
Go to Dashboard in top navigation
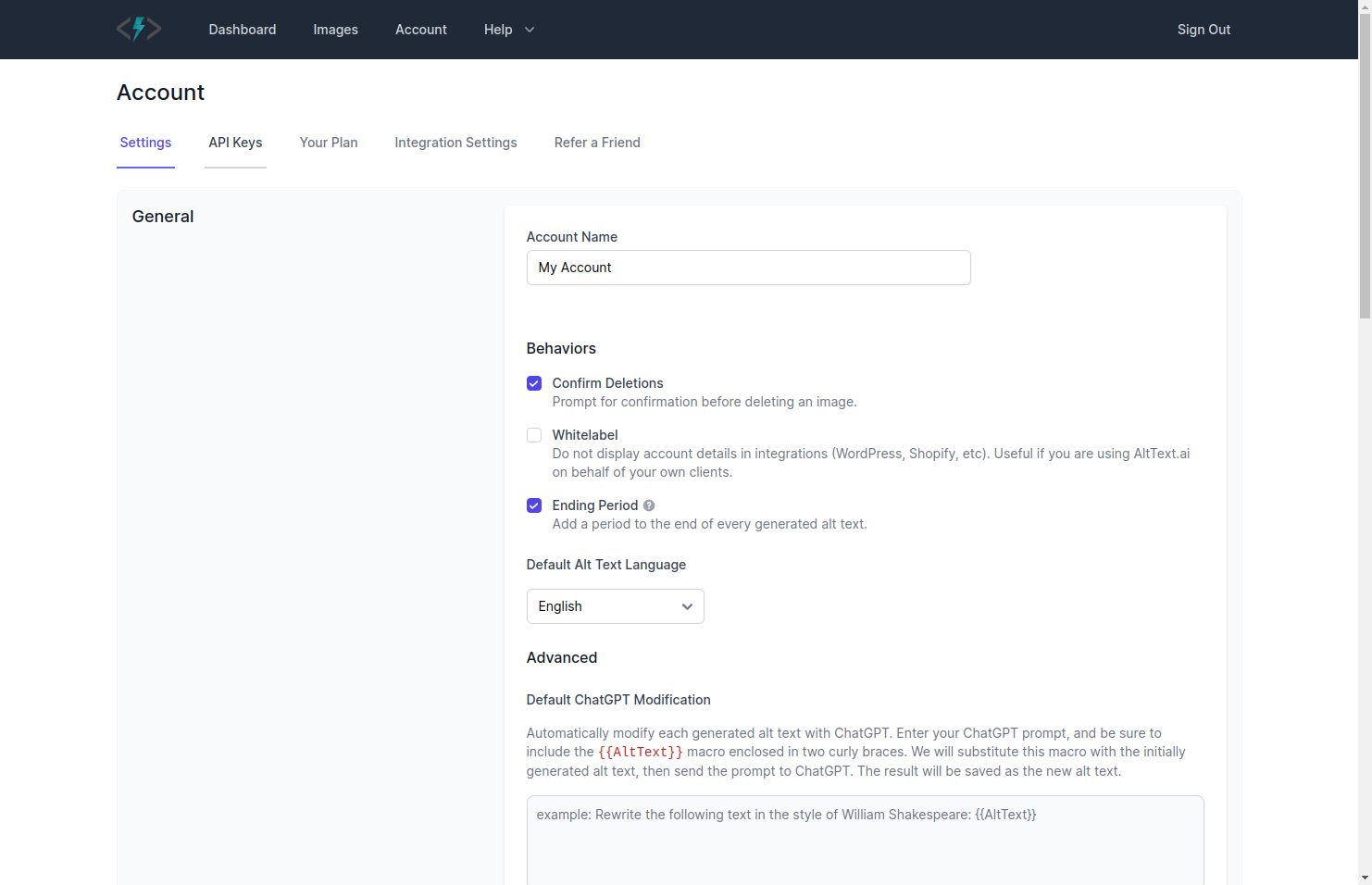pyautogui.click(x=243, y=30)
